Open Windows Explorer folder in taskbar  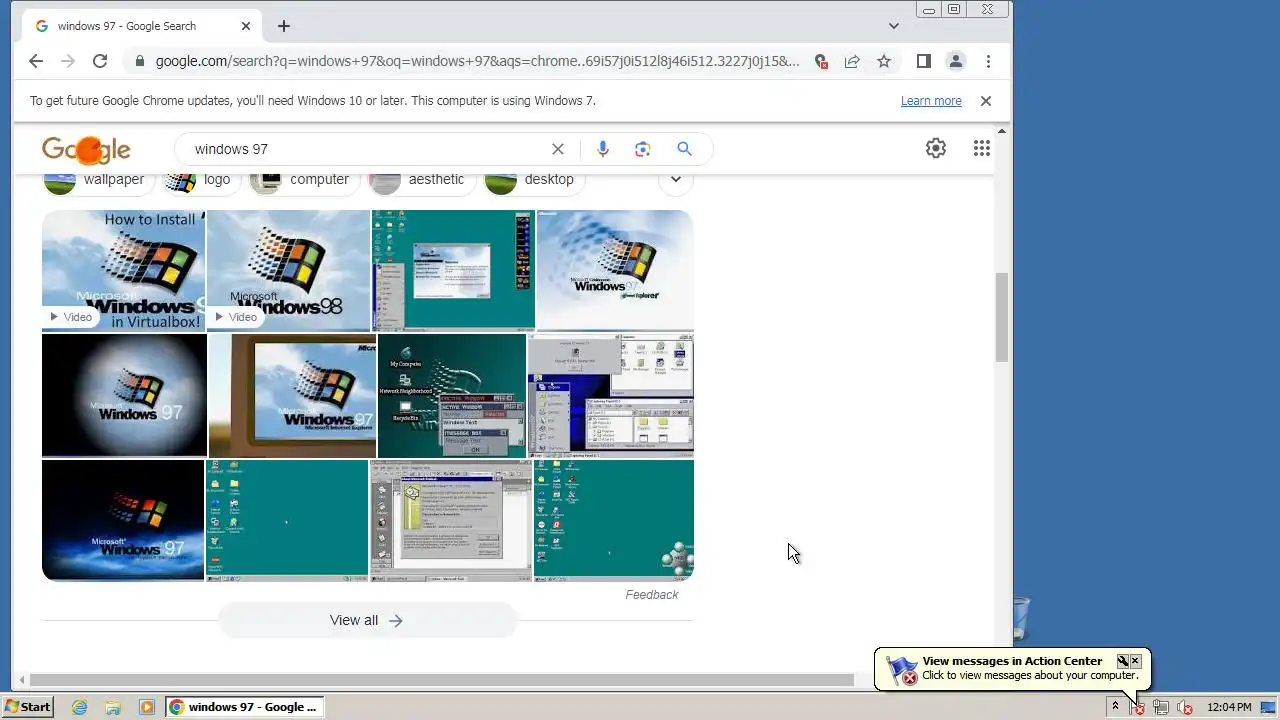click(x=113, y=707)
